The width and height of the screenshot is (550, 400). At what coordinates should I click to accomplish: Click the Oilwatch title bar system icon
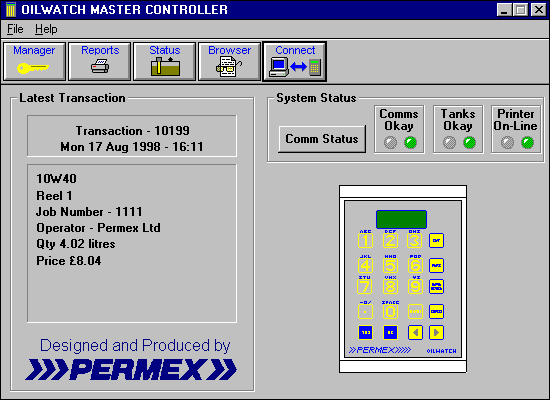coord(11,9)
